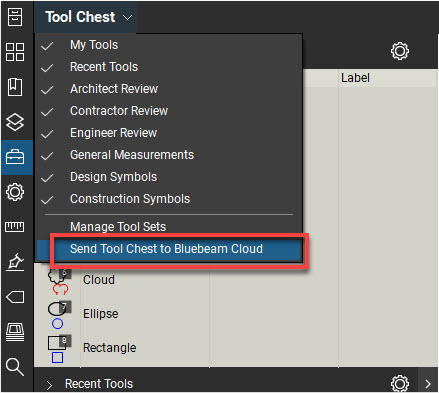
Task: Open the Studio panel icon
Action: point(15,332)
